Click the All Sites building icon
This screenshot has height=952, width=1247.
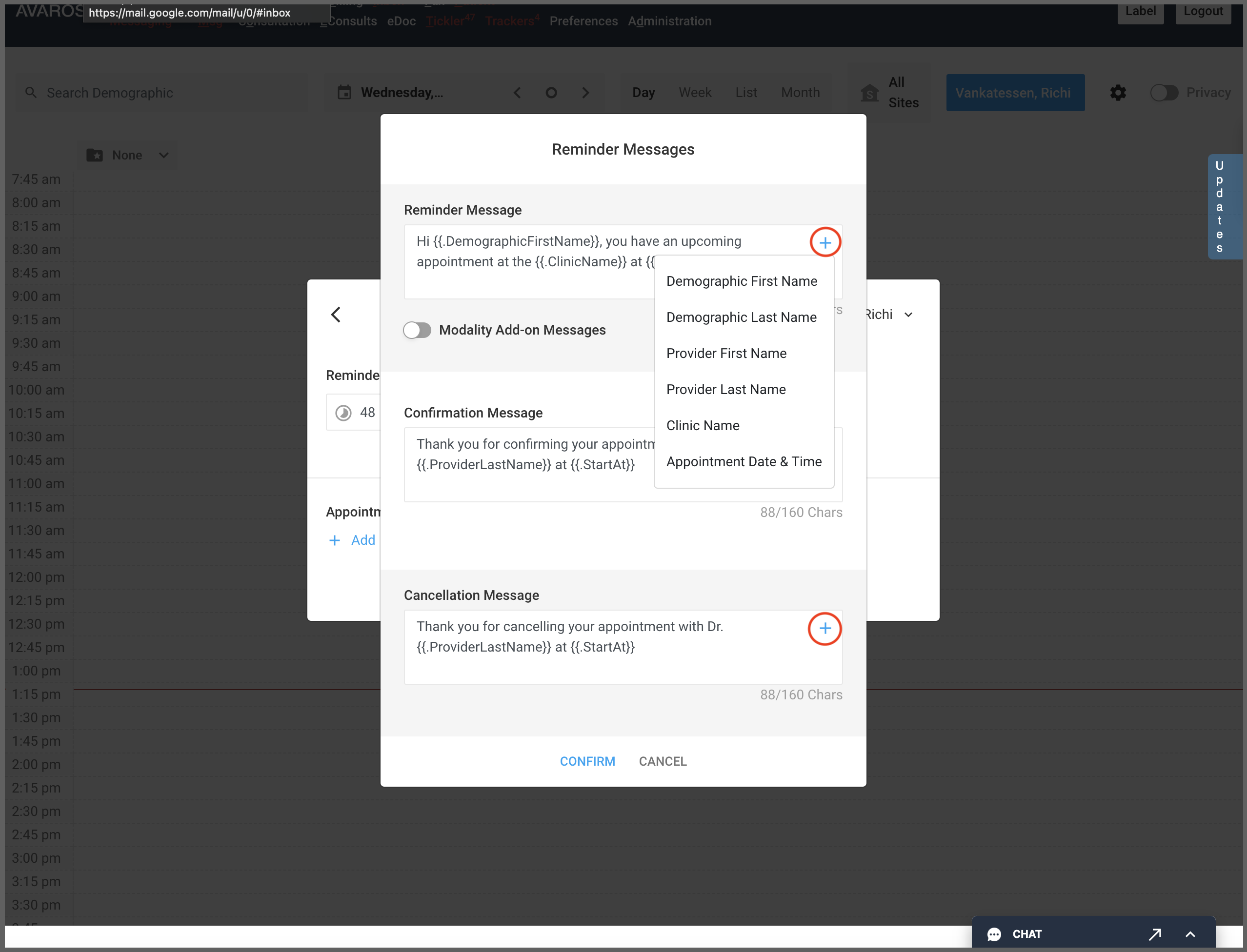(869, 92)
